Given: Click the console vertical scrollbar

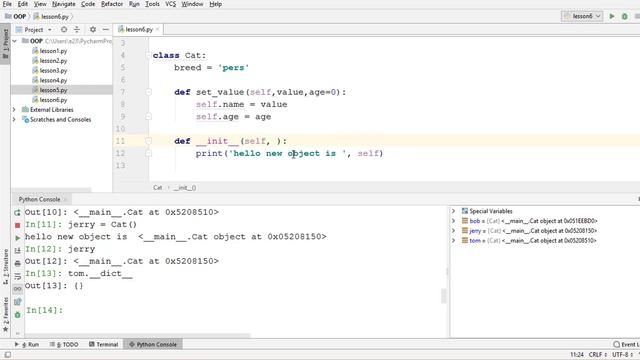Looking at the screenshot, I should click(x=444, y=296).
